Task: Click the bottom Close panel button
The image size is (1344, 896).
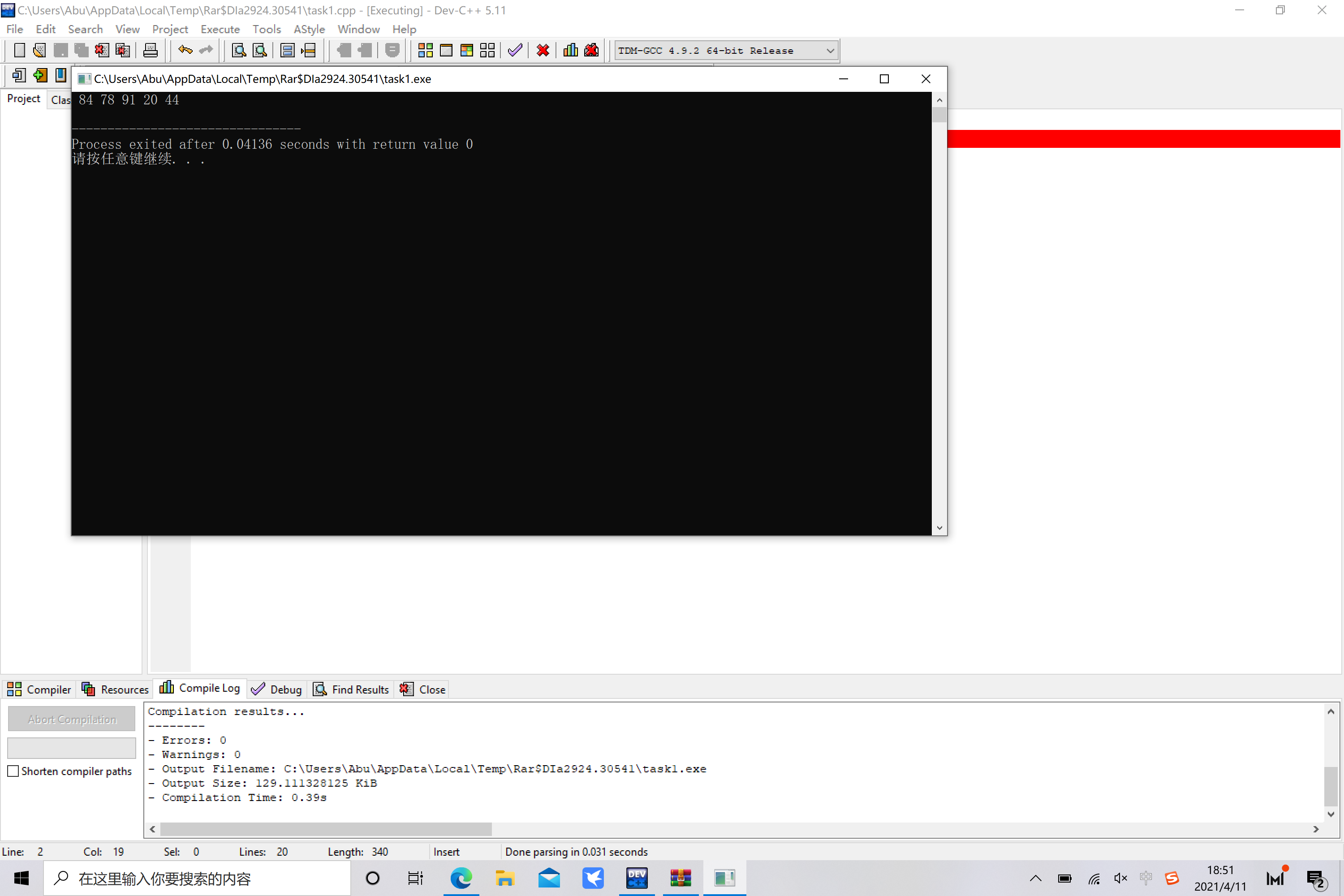Action: coord(423,689)
